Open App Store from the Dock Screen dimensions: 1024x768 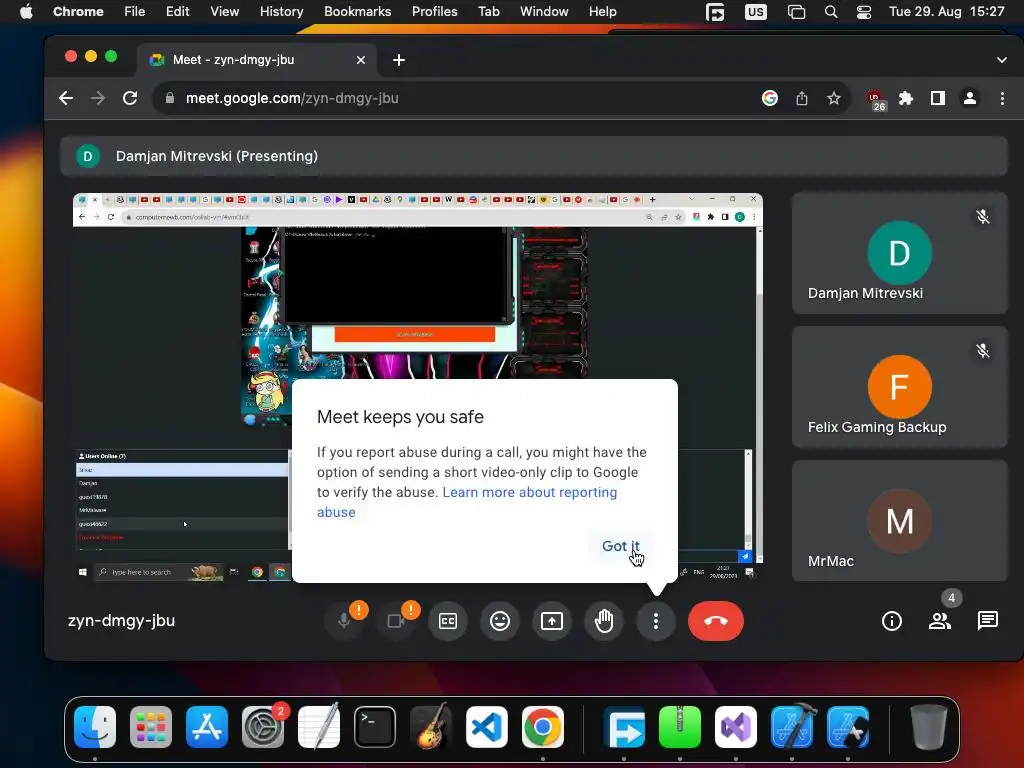click(207, 726)
